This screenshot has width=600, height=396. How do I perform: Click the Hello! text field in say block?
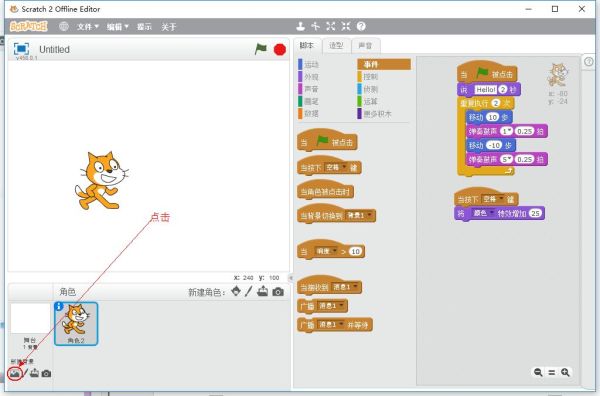486,90
